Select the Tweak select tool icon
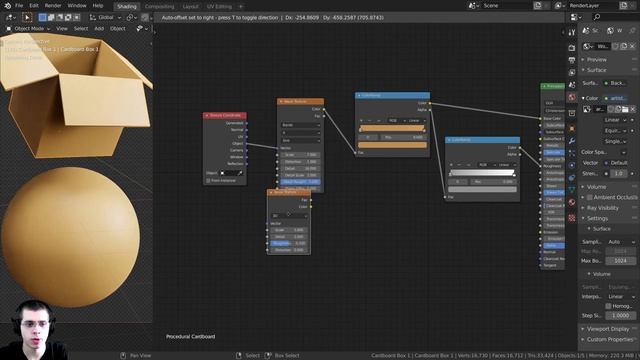640x360 pixels. [27, 18]
